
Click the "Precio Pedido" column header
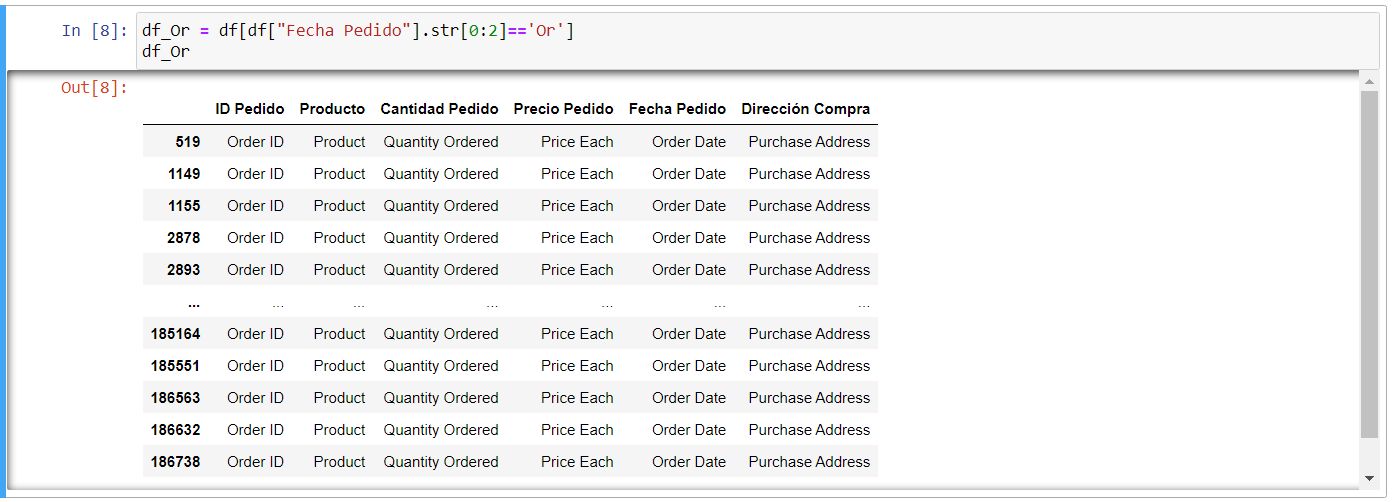click(563, 109)
